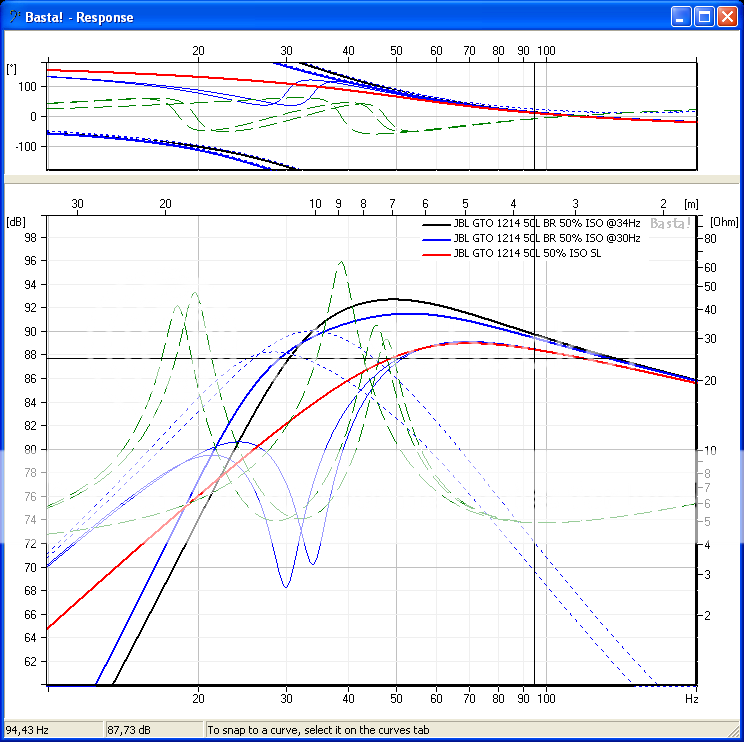Click the [dB] axis unit label
The height and width of the screenshot is (742, 744).
(x=15, y=221)
